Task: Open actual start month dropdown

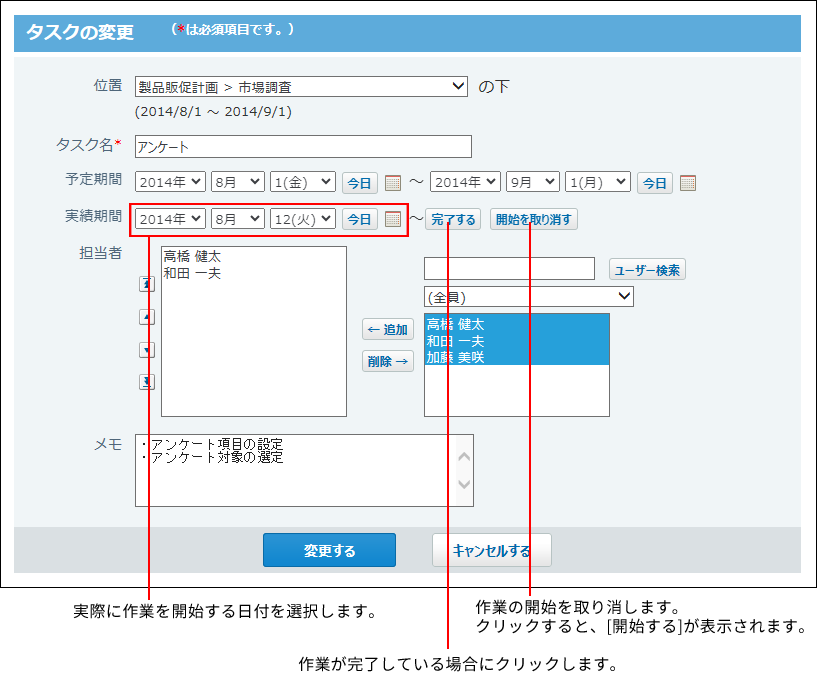Action: click(x=238, y=219)
